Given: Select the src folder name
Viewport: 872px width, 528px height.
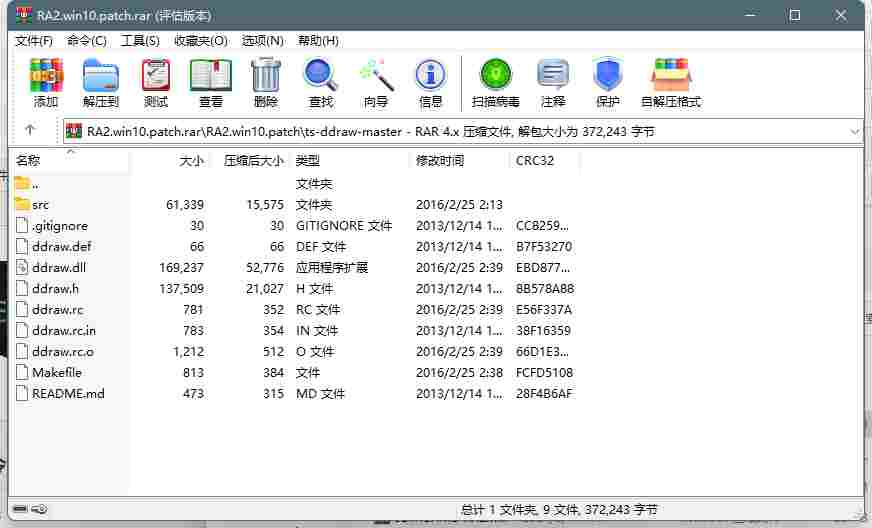Looking at the screenshot, I should pyautogui.click(x=41, y=205).
